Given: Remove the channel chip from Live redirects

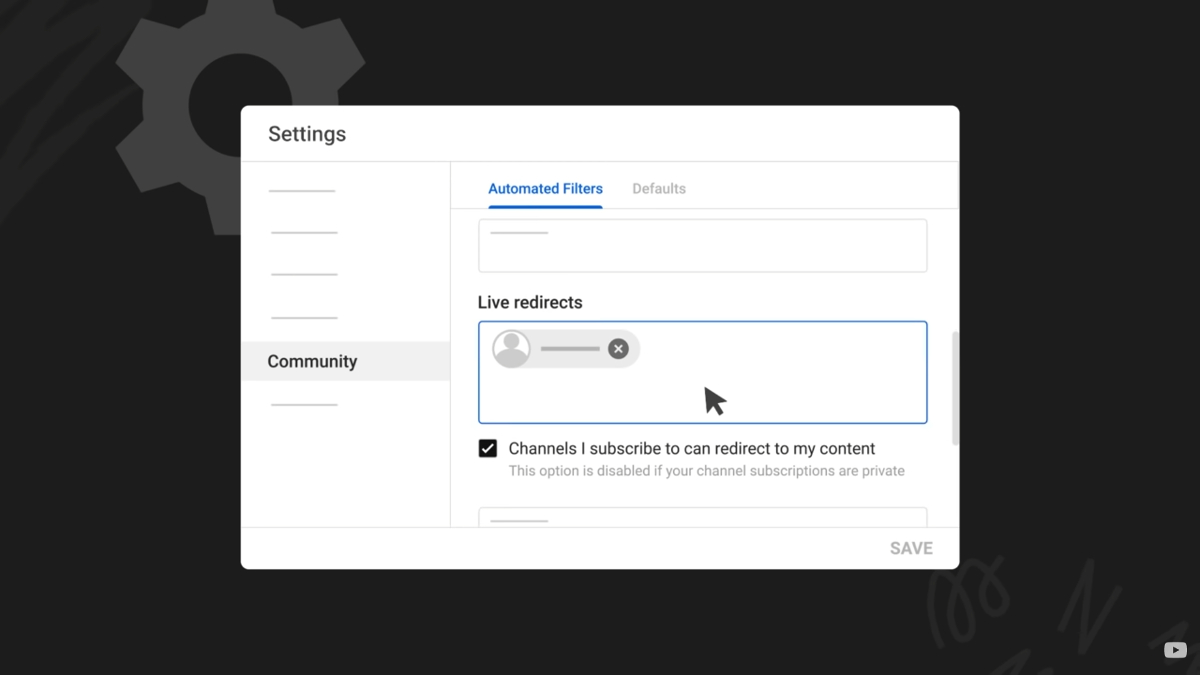Looking at the screenshot, I should click(x=618, y=349).
